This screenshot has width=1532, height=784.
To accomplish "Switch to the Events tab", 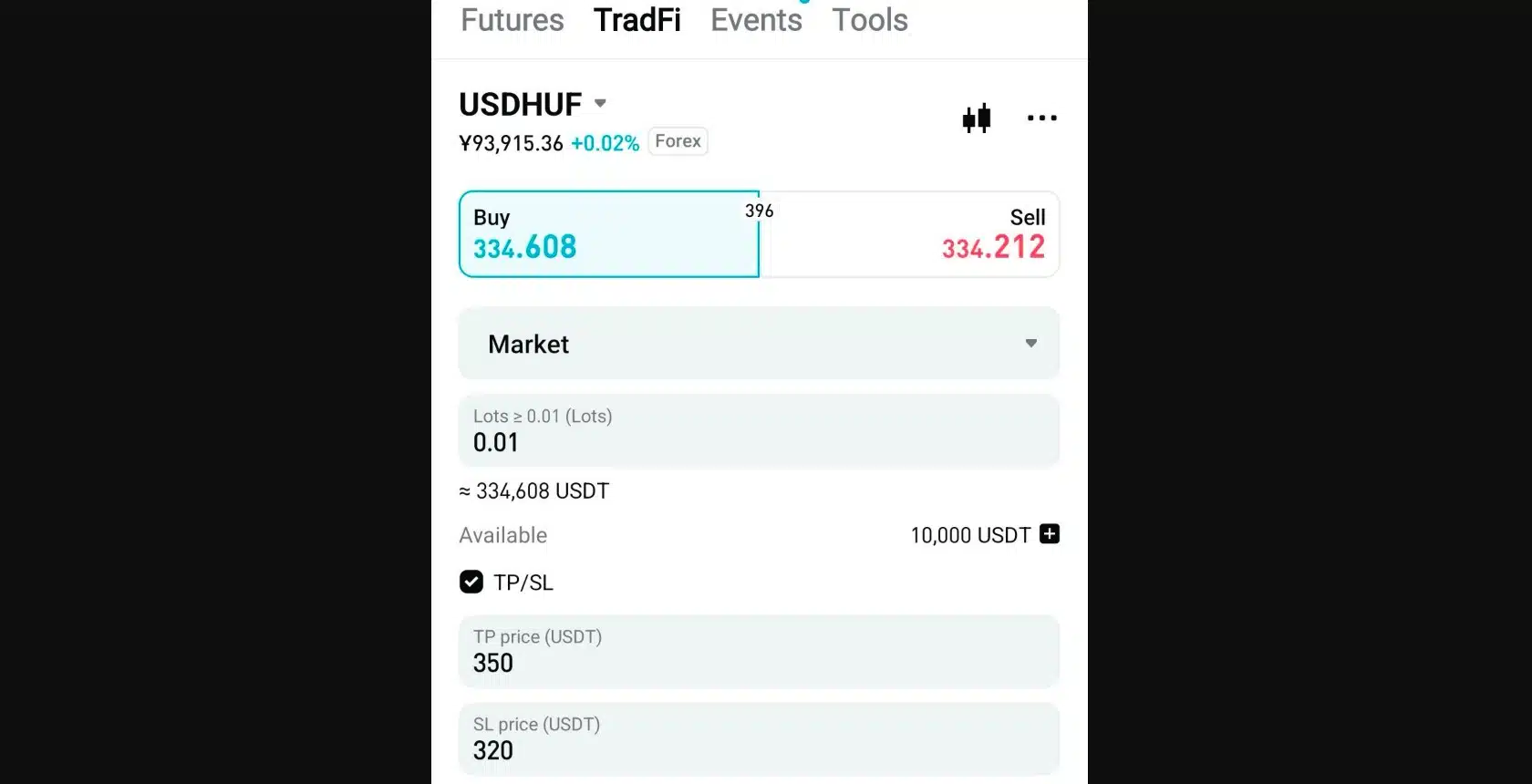I will [x=755, y=20].
